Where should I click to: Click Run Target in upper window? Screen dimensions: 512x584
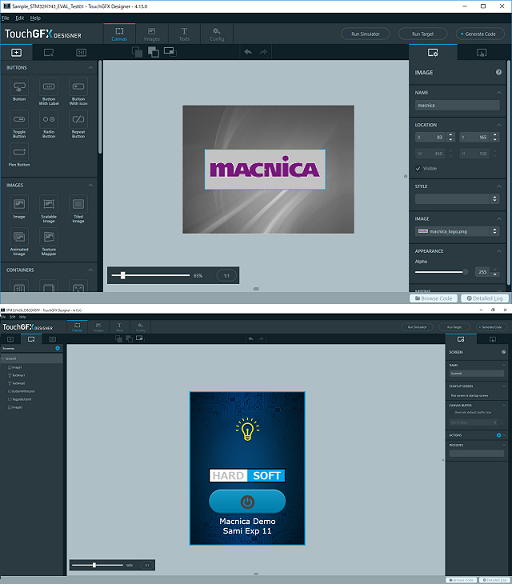click(423, 34)
